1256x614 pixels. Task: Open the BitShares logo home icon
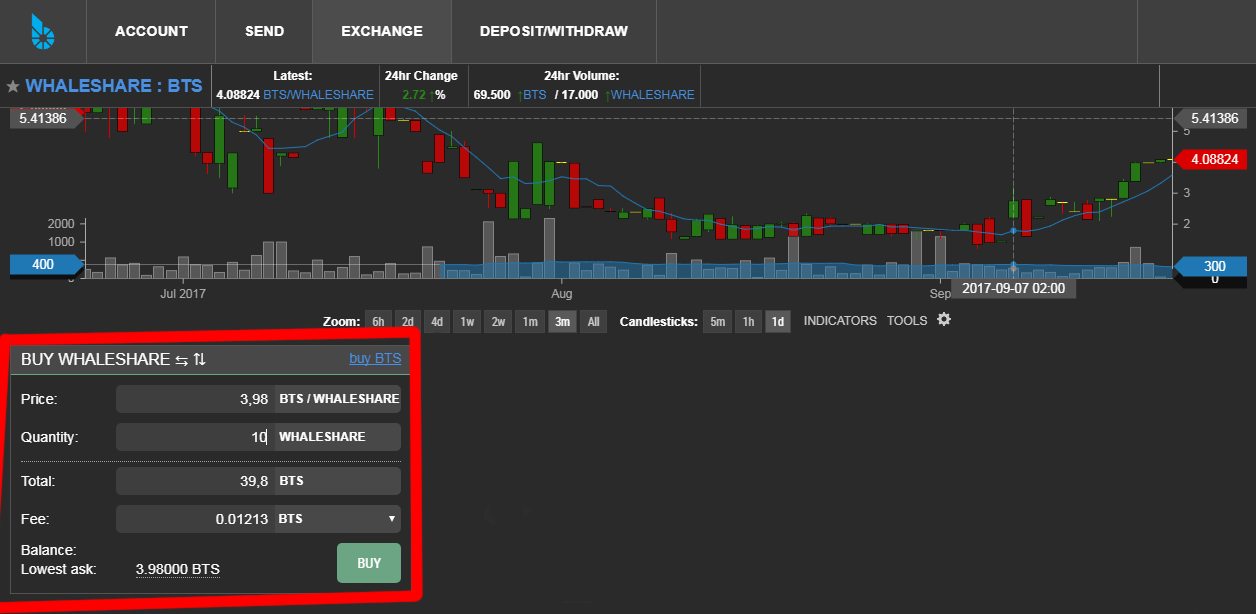pos(43,31)
